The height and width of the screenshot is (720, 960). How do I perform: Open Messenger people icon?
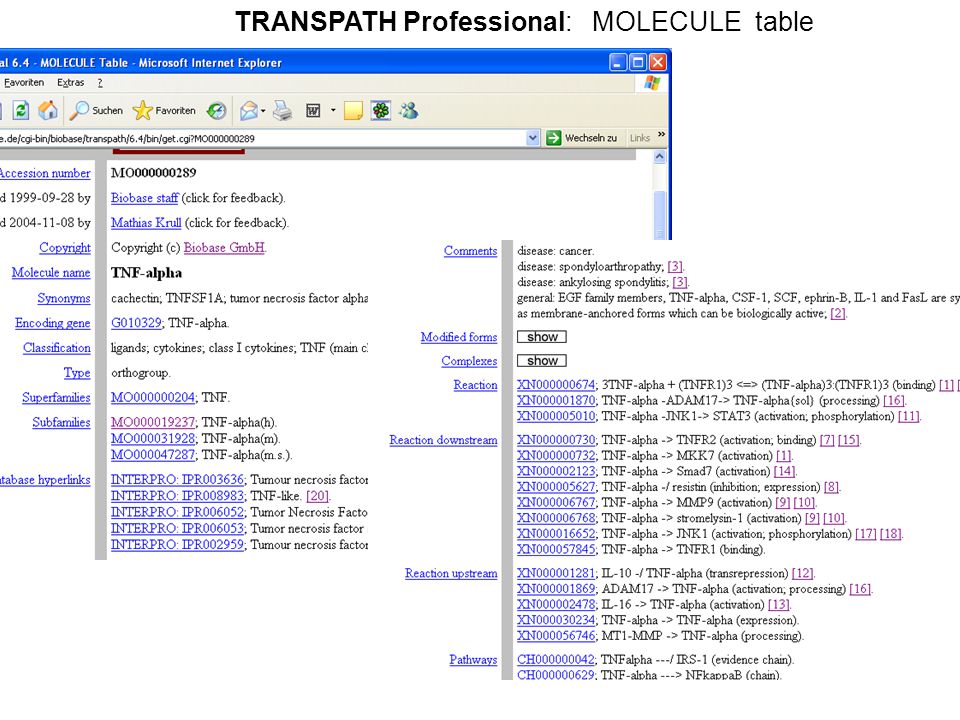[408, 111]
